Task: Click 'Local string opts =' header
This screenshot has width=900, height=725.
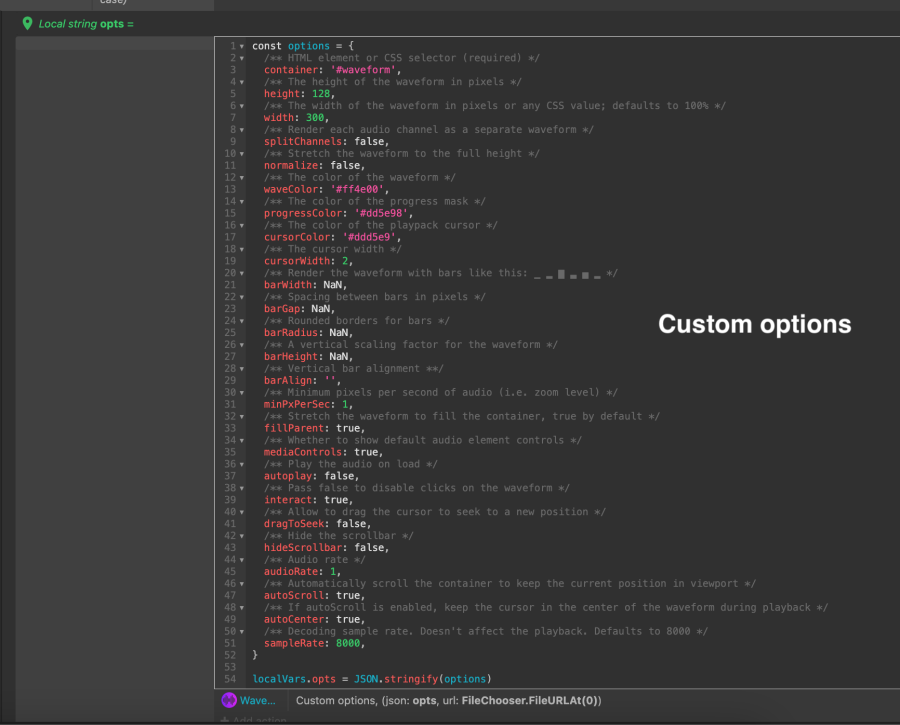Action: (86, 24)
